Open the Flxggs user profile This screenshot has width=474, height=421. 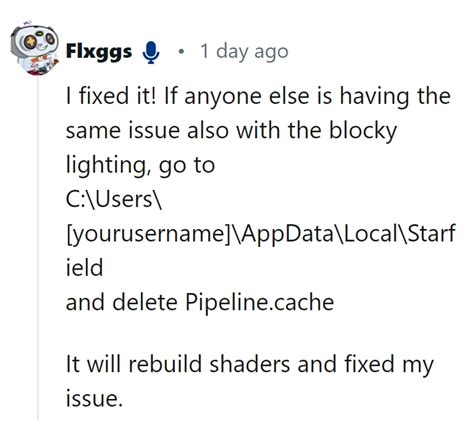(x=99, y=52)
